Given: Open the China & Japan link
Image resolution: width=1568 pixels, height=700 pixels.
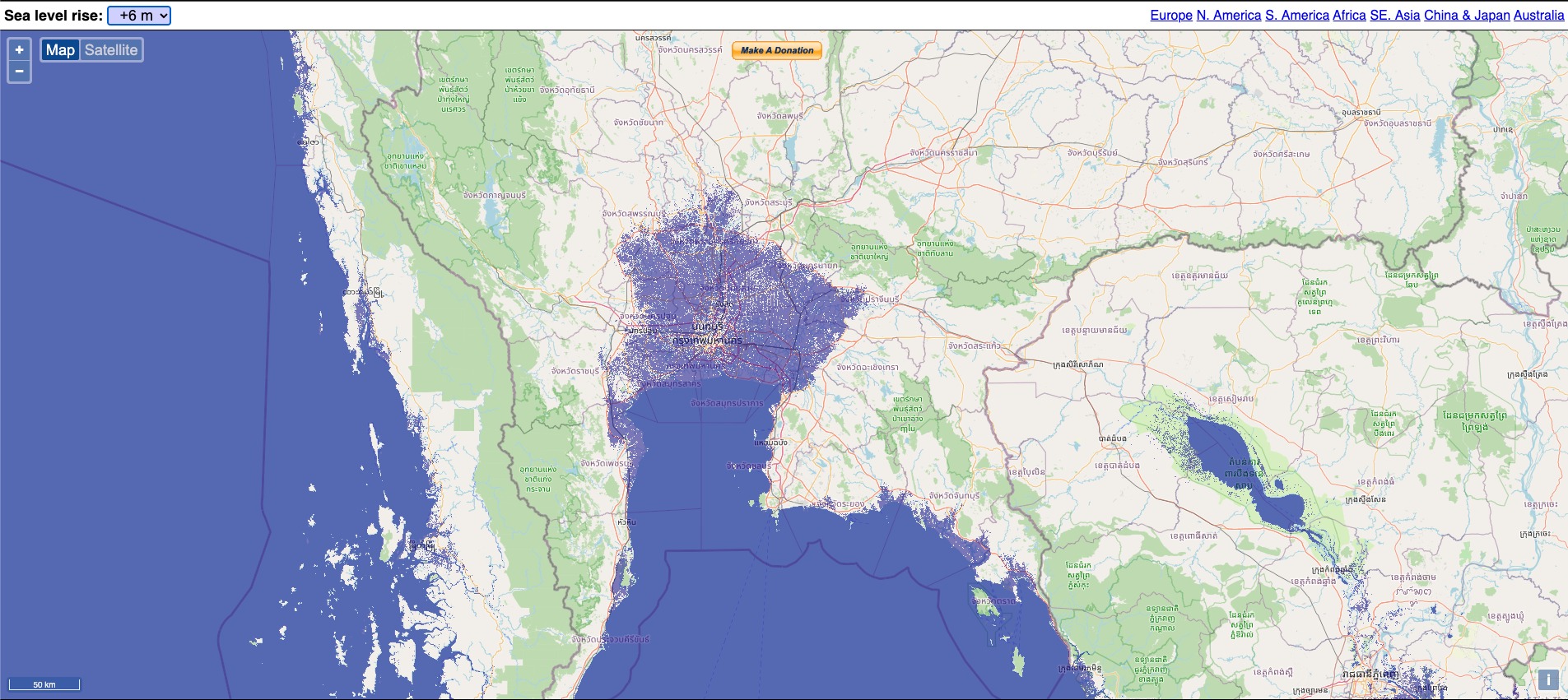Looking at the screenshot, I should [1467, 15].
